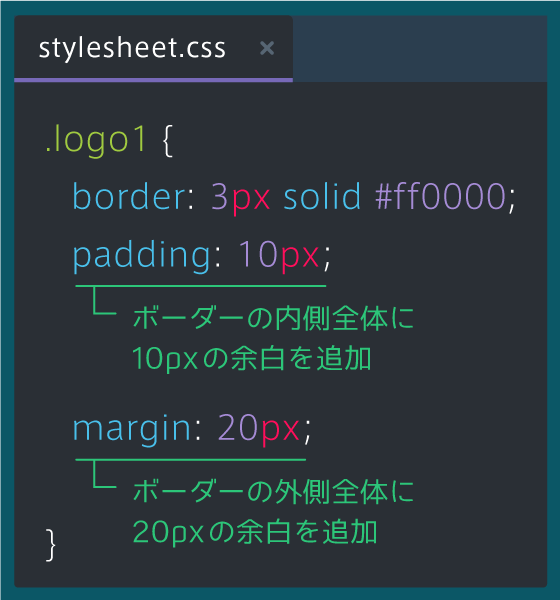Select the stylesheet.css tab
Viewport: 560px width, 600px height.
point(153,48)
